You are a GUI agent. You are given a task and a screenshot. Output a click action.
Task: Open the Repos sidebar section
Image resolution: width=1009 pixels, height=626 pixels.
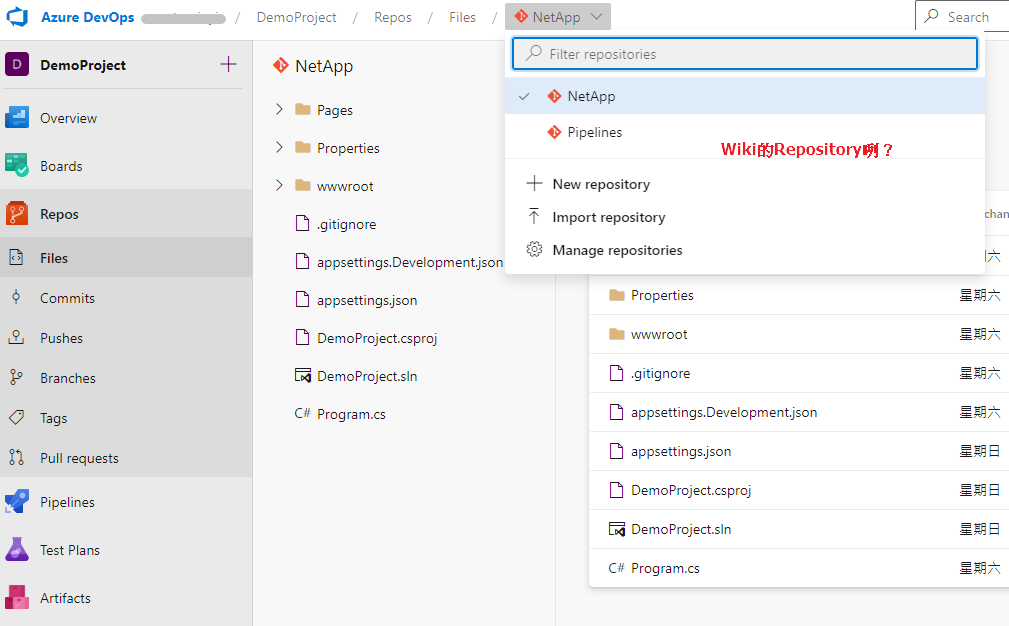[126, 214]
